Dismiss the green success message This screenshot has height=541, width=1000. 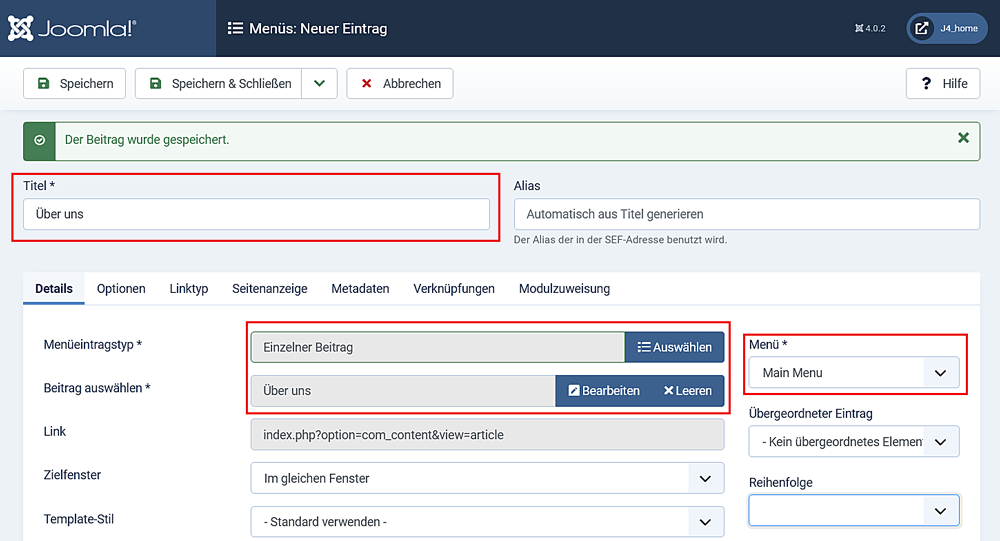pos(963,138)
